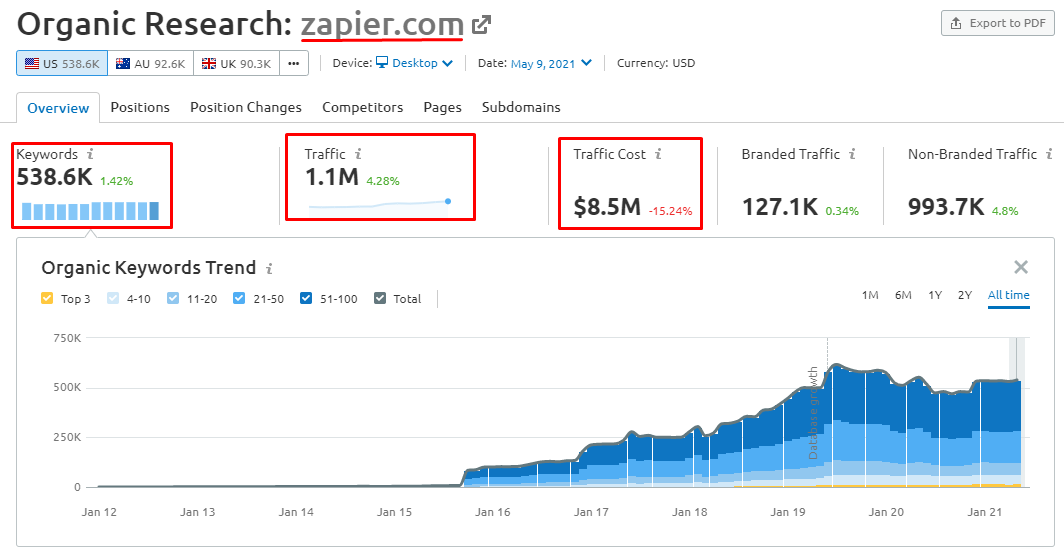
Task: Click the Branded Traffic 127.1K value
Action: point(780,207)
